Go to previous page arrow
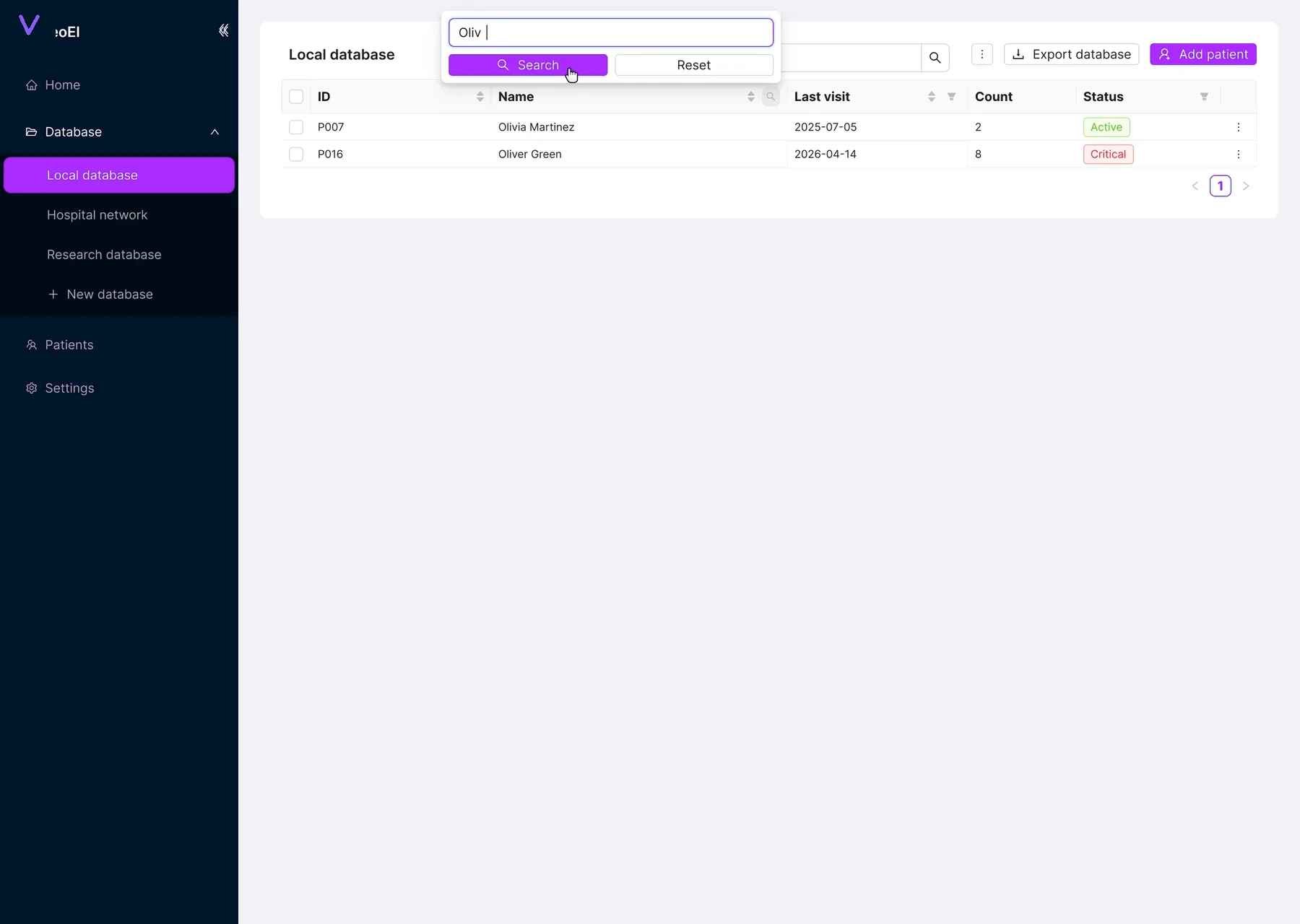 pyautogui.click(x=1195, y=186)
